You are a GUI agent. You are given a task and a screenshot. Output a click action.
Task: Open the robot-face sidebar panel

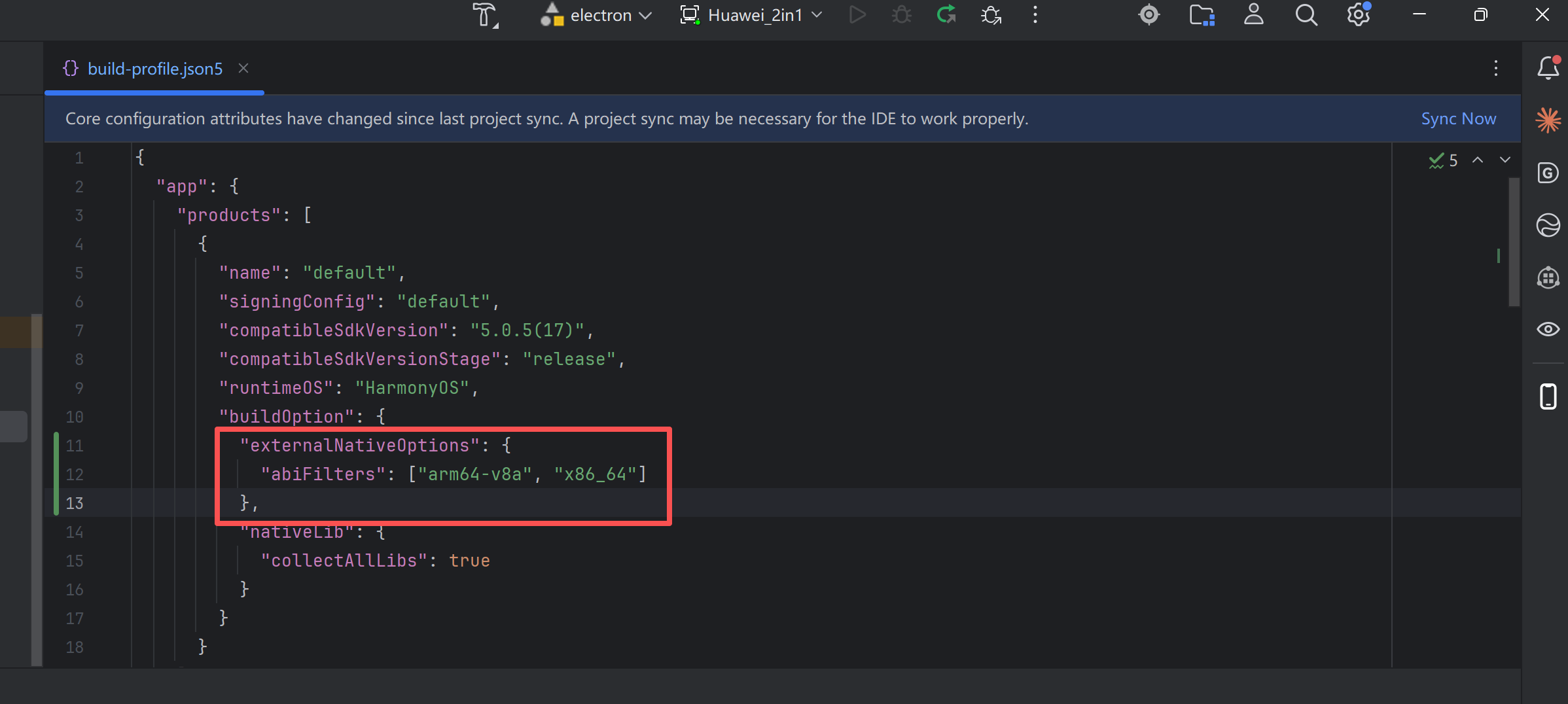tap(1548, 277)
